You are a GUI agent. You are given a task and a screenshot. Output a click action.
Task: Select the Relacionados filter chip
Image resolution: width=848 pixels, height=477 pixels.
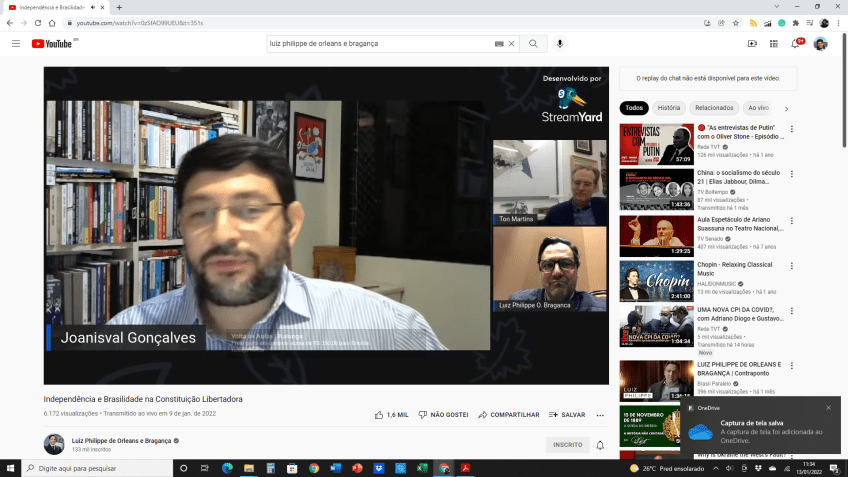click(714, 108)
